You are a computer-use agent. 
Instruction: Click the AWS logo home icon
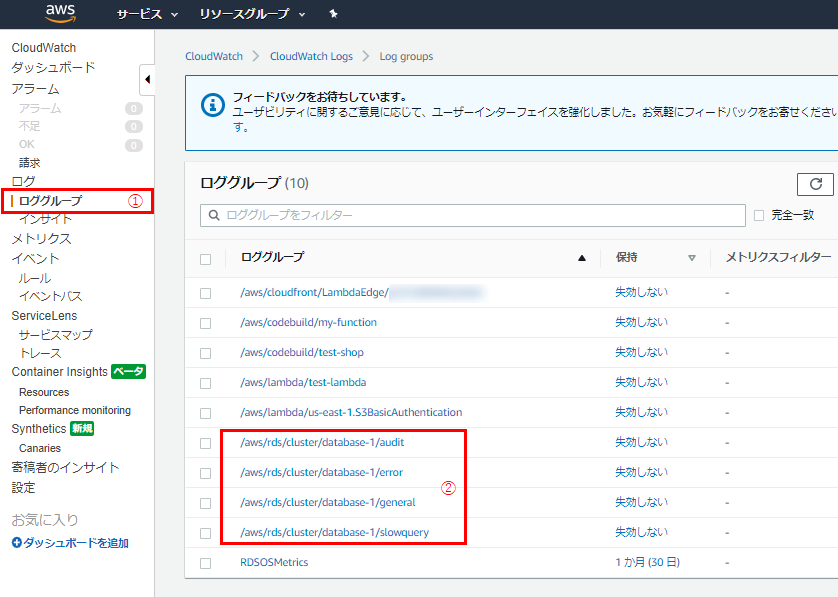(x=60, y=14)
